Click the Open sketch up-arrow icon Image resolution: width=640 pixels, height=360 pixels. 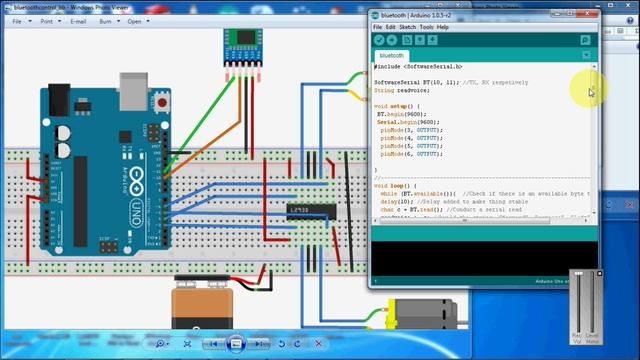420,40
